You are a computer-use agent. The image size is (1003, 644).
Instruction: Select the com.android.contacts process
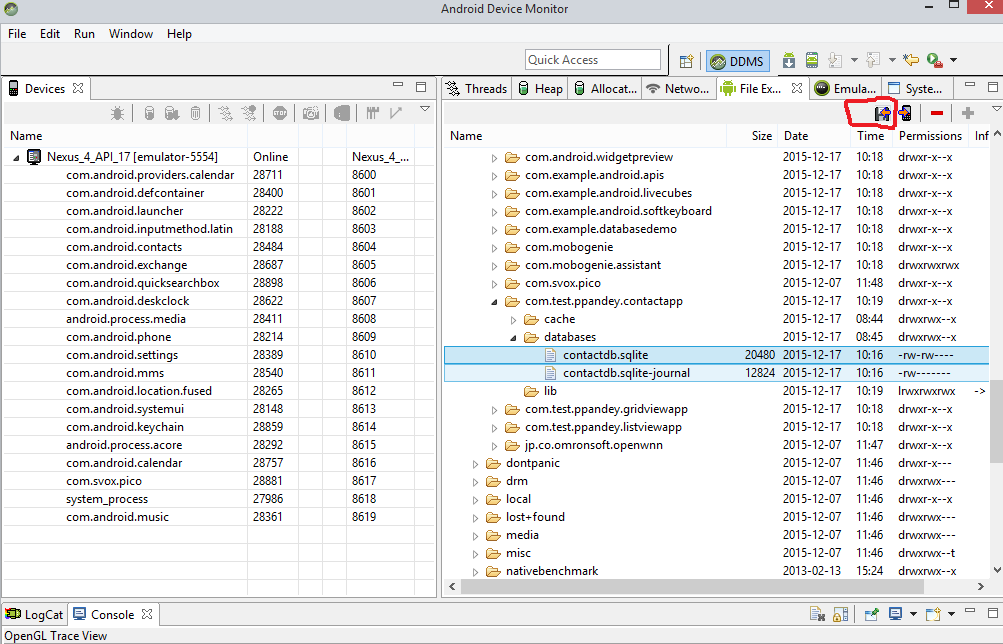124,247
